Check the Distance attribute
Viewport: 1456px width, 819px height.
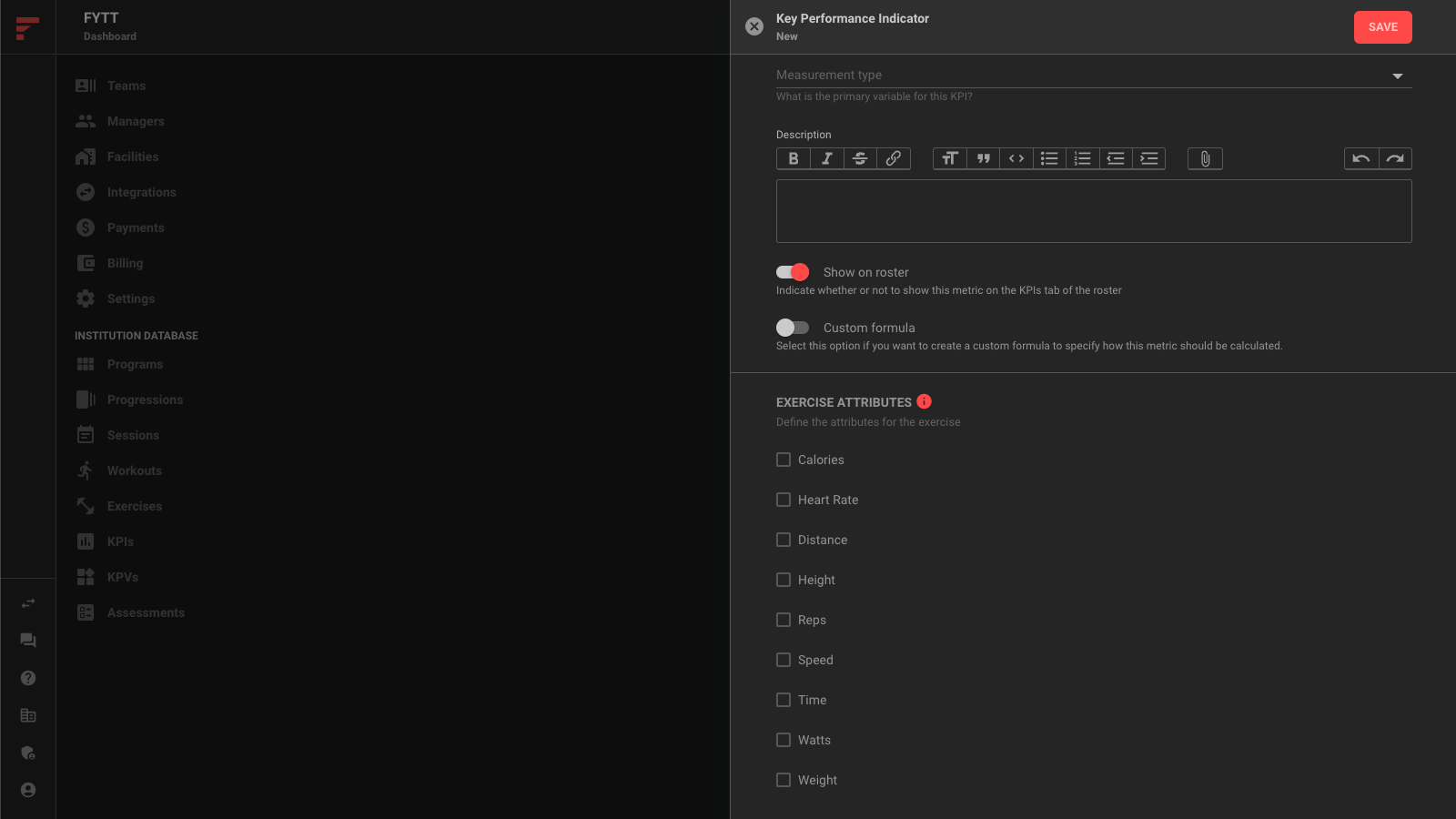click(784, 540)
